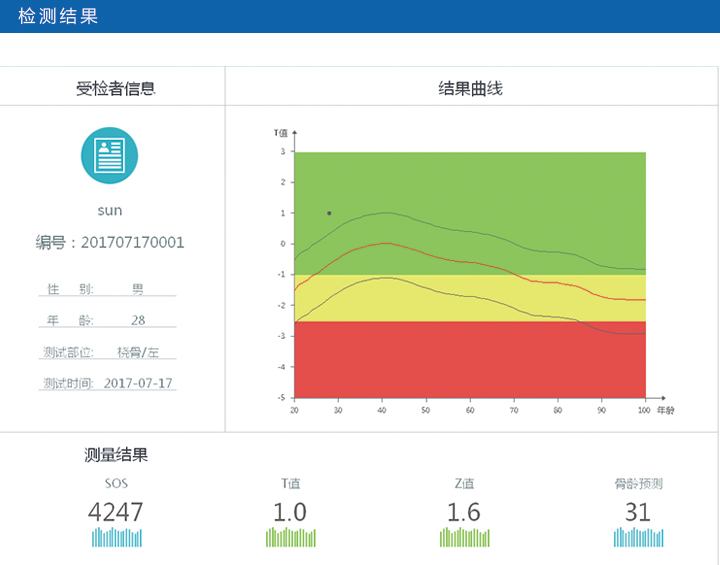Viewport: 720px width, 565px height.
Task: Click the red zone of the chart
Action: pos(470,360)
